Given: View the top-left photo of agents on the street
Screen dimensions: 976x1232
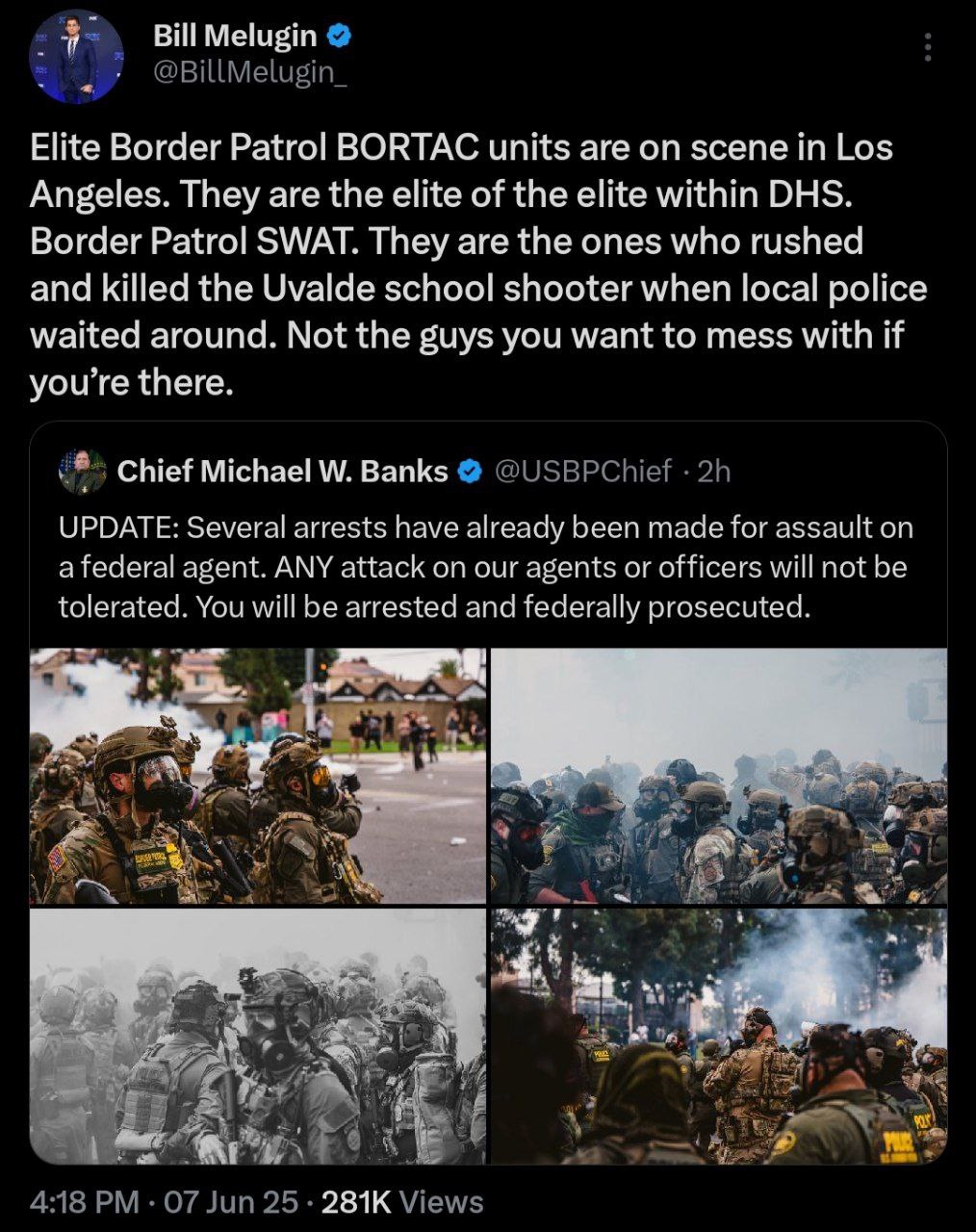Looking at the screenshot, I should point(258,776).
